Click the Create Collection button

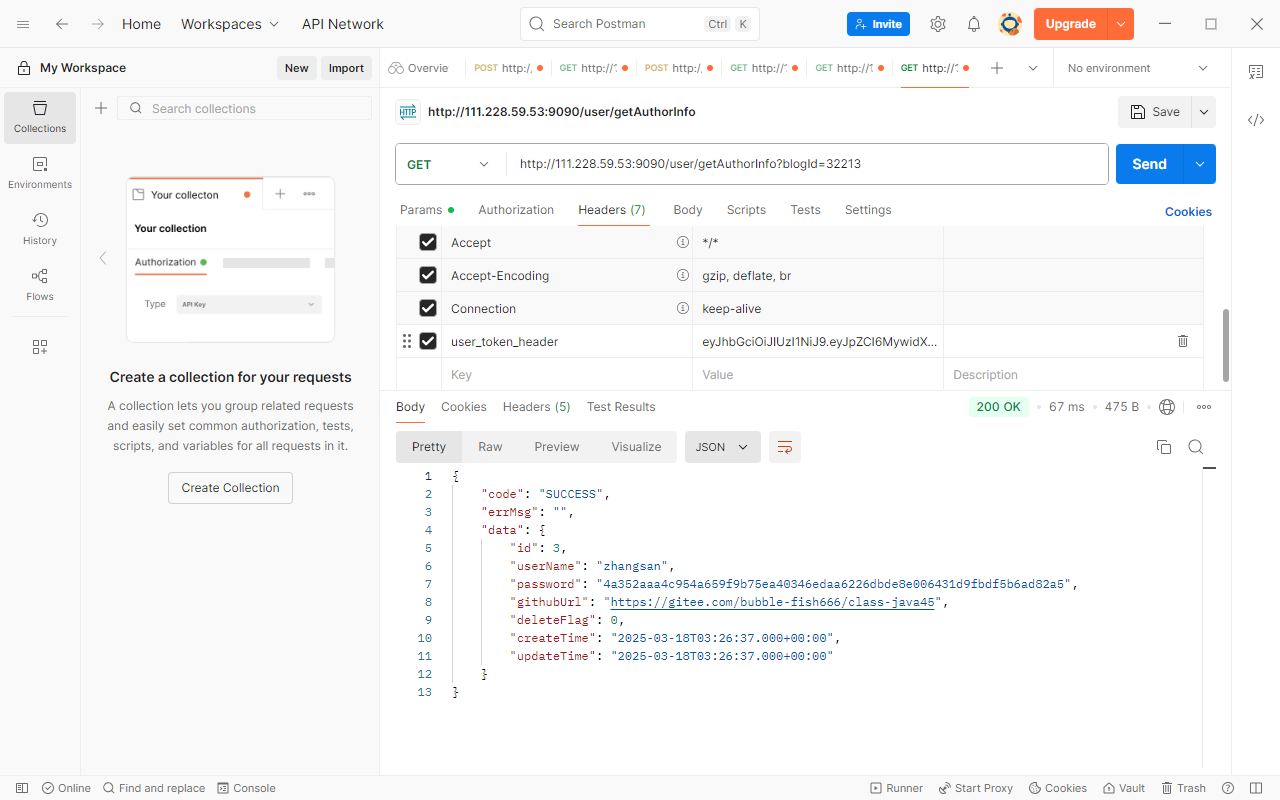(x=230, y=488)
